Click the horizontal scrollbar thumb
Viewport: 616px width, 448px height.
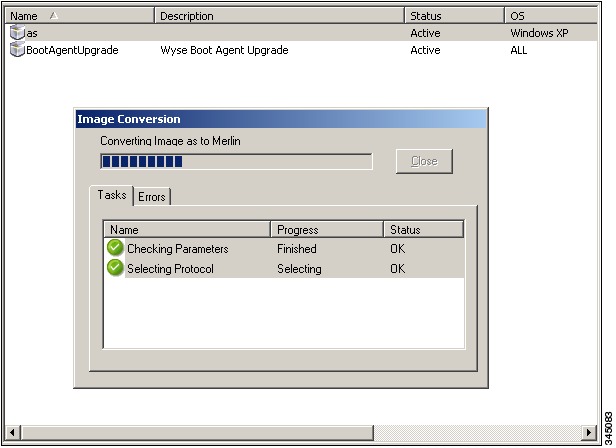pyautogui.click(x=196, y=433)
